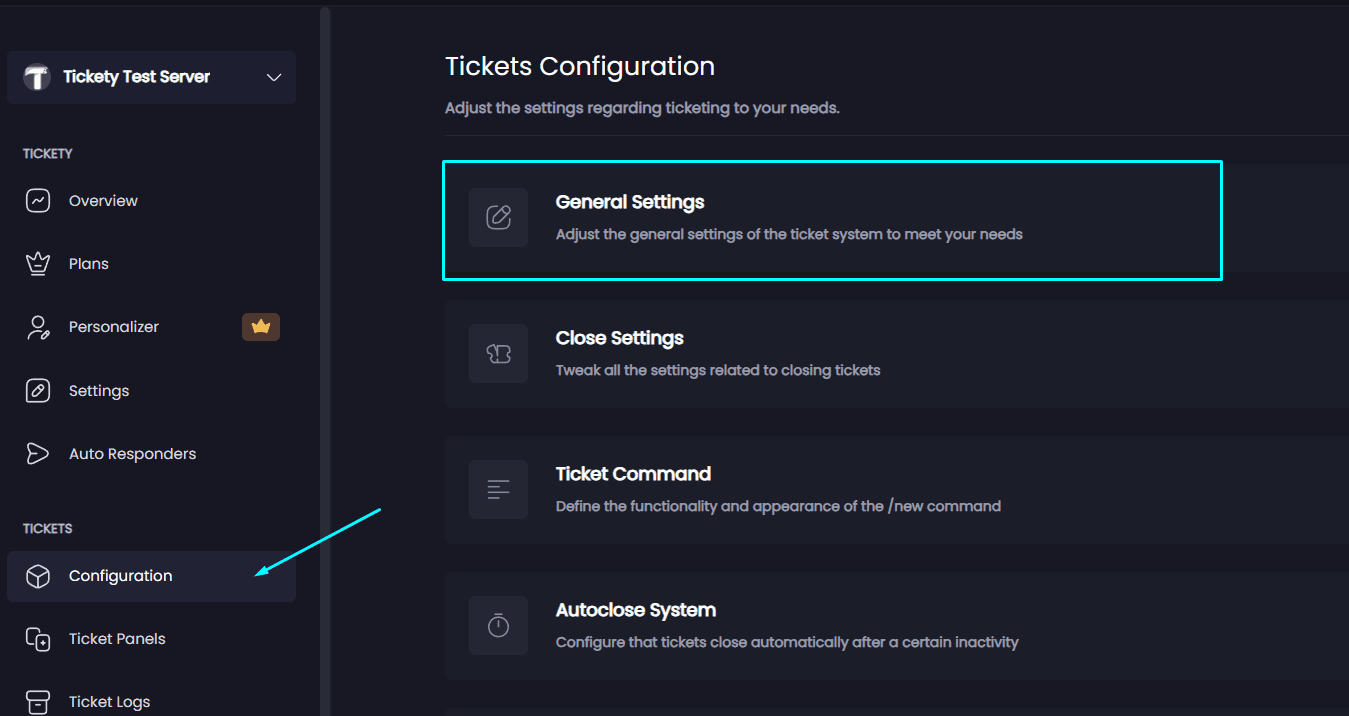
Task: Select the Configuration cube icon
Action: pos(37,576)
